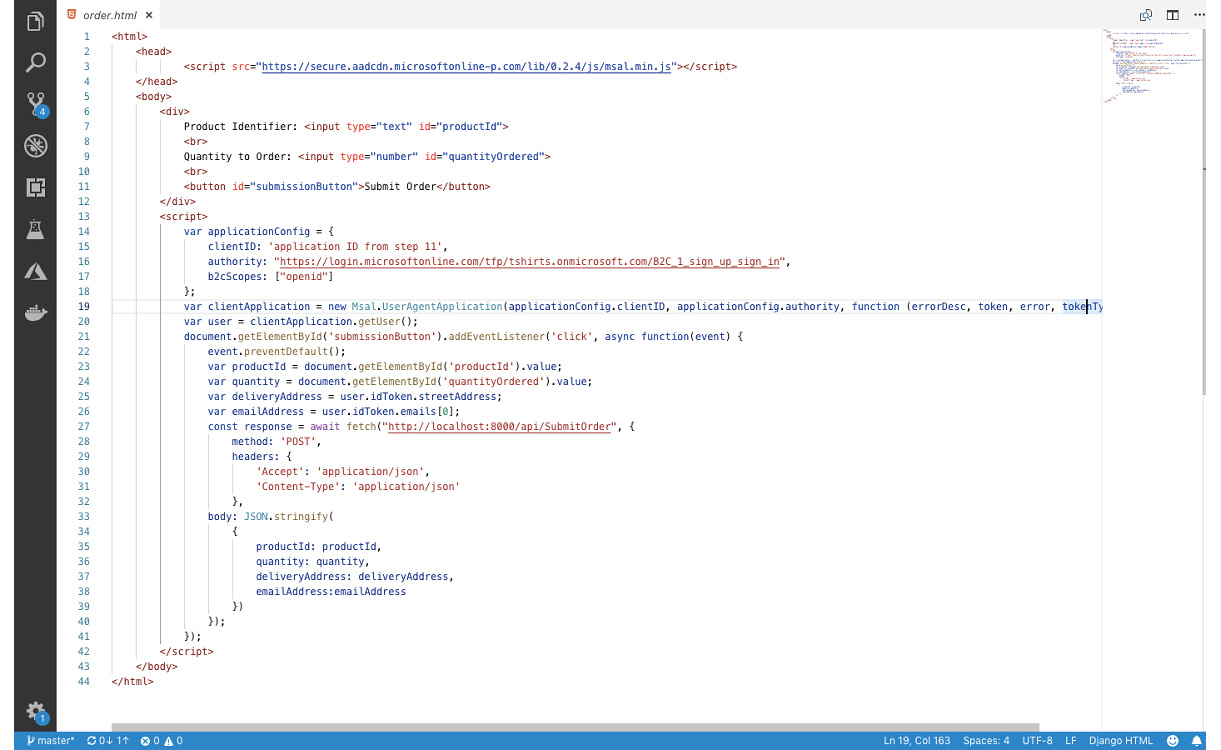The height and width of the screenshot is (750, 1221).
Task: Click emailAddress:emailAddress on line 38
Action: (x=331, y=591)
